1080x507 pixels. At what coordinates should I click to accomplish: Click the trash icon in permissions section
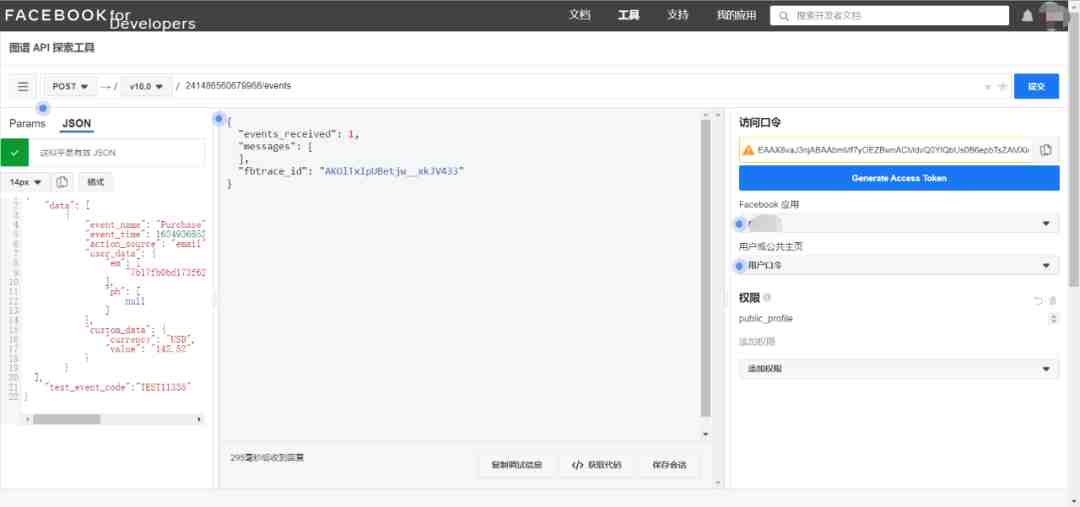click(1052, 300)
